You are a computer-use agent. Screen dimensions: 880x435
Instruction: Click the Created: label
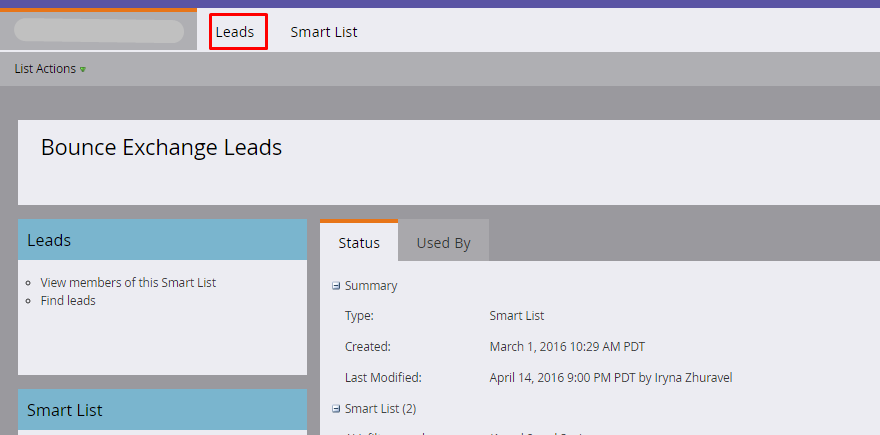(368, 346)
